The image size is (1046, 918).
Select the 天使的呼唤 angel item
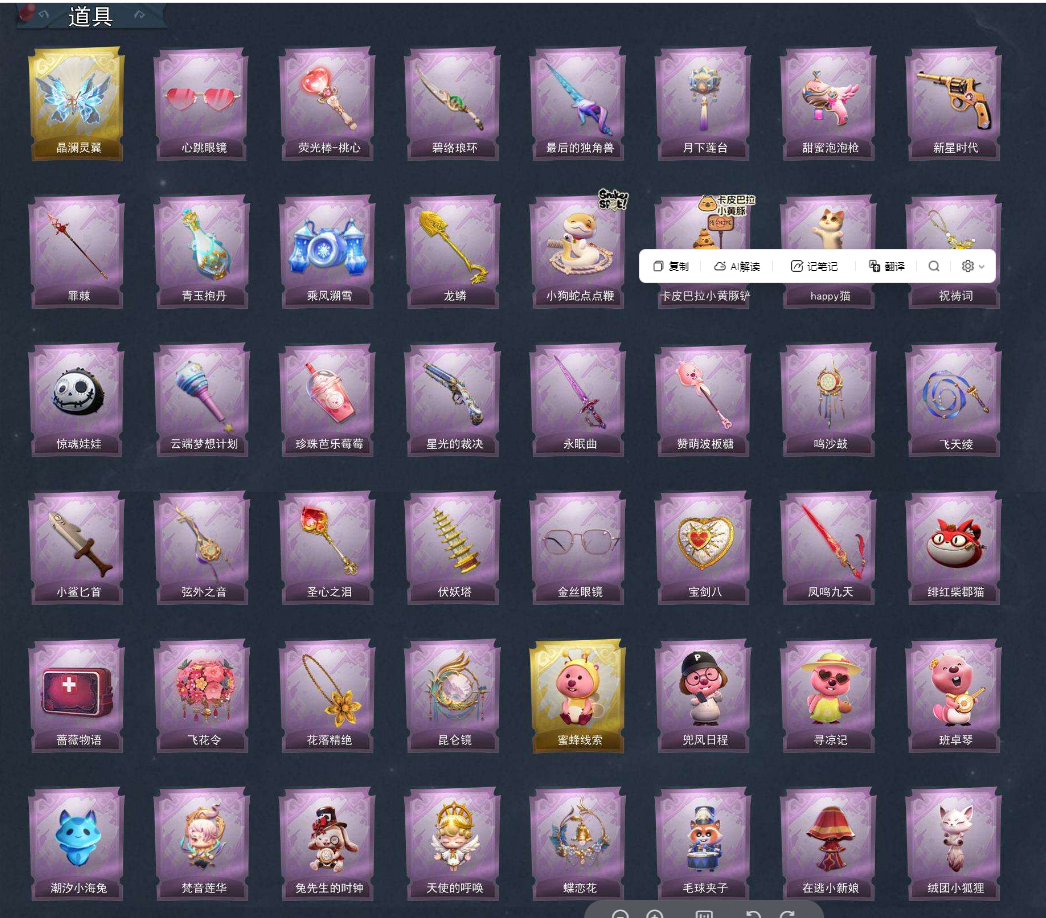(452, 844)
